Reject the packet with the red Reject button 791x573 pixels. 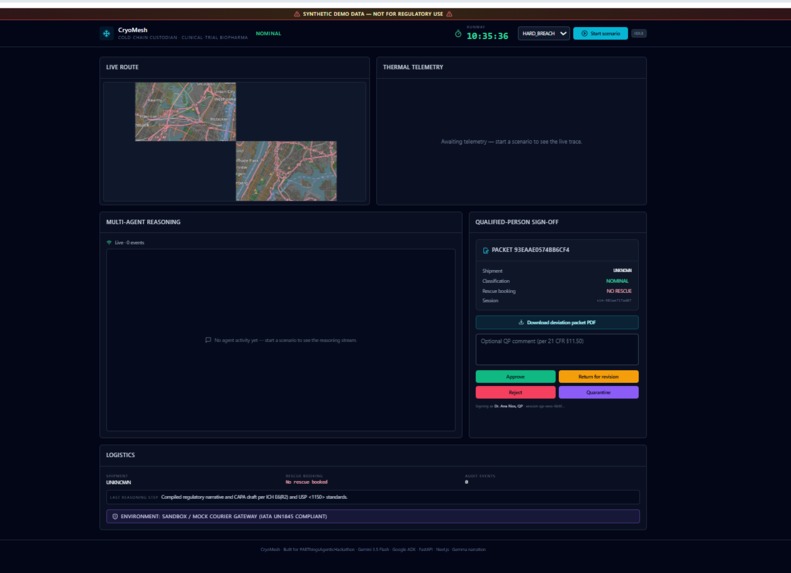click(x=516, y=392)
